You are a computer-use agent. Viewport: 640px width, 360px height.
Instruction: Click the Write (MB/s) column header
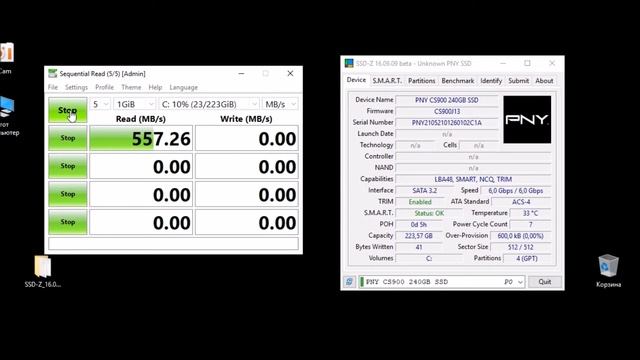point(246,119)
